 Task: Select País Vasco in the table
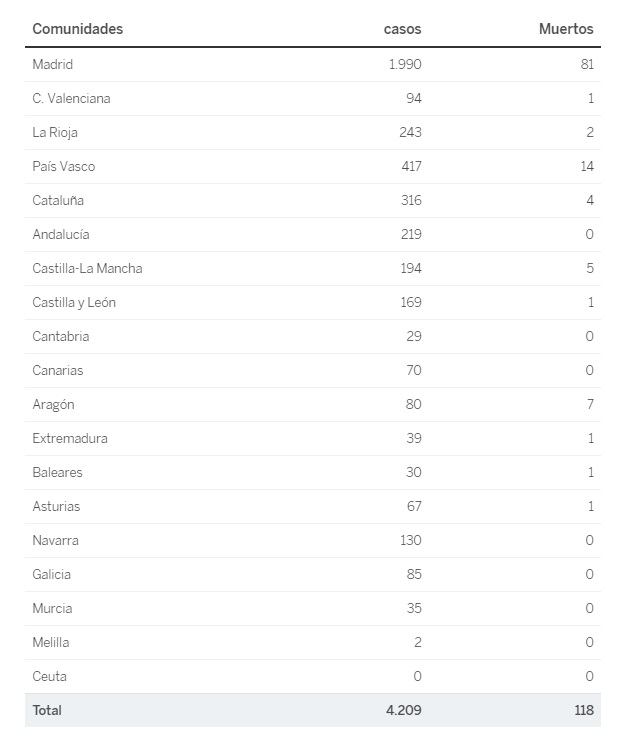[x=64, y=166]
